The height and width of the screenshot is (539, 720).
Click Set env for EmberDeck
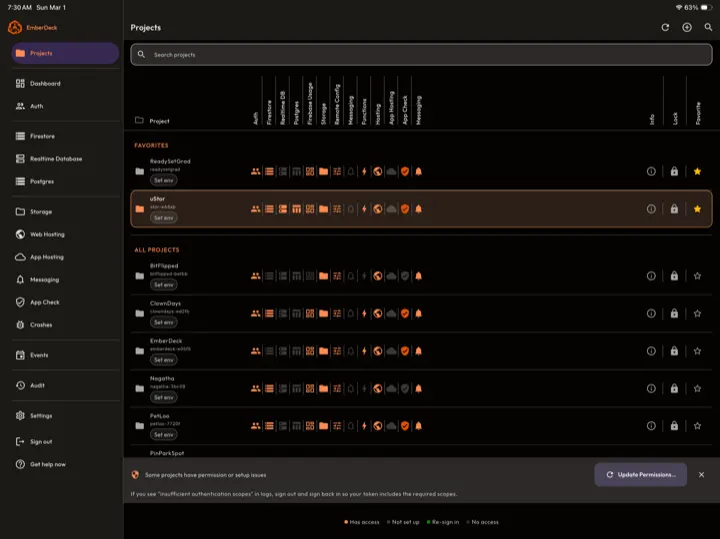163,360
